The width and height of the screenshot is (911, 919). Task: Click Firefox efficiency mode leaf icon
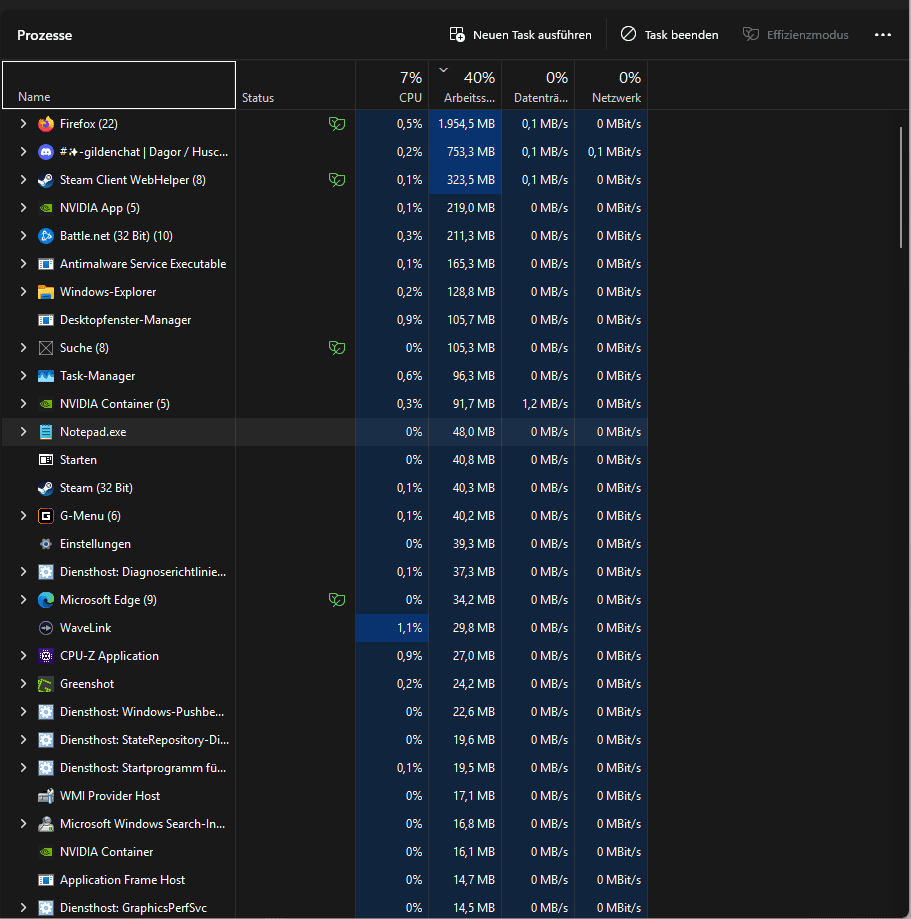(x=336, y=124)
